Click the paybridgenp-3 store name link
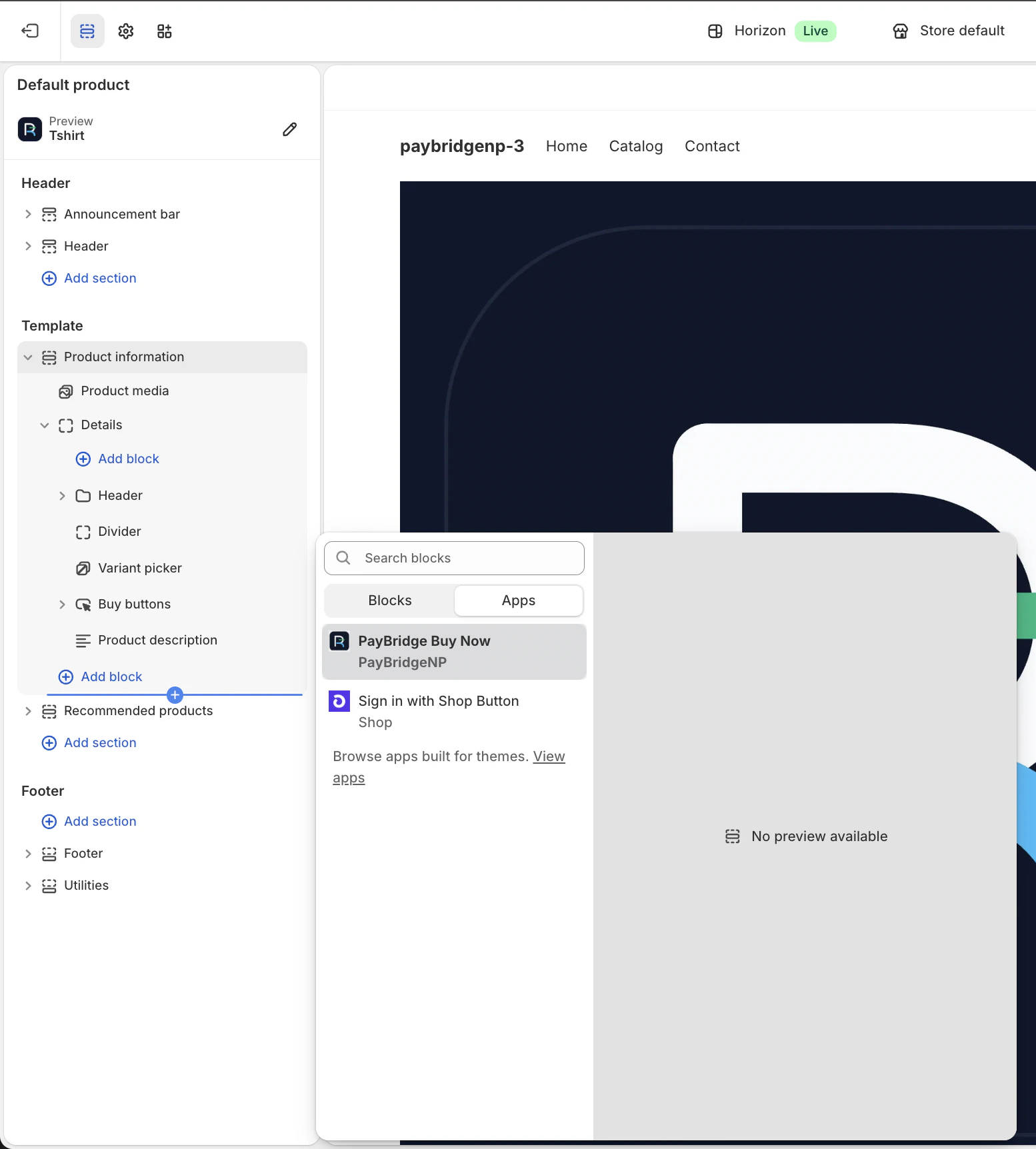Viewport: 1036px width, 1149px height. pyautogui.click(x=462, y=147)
